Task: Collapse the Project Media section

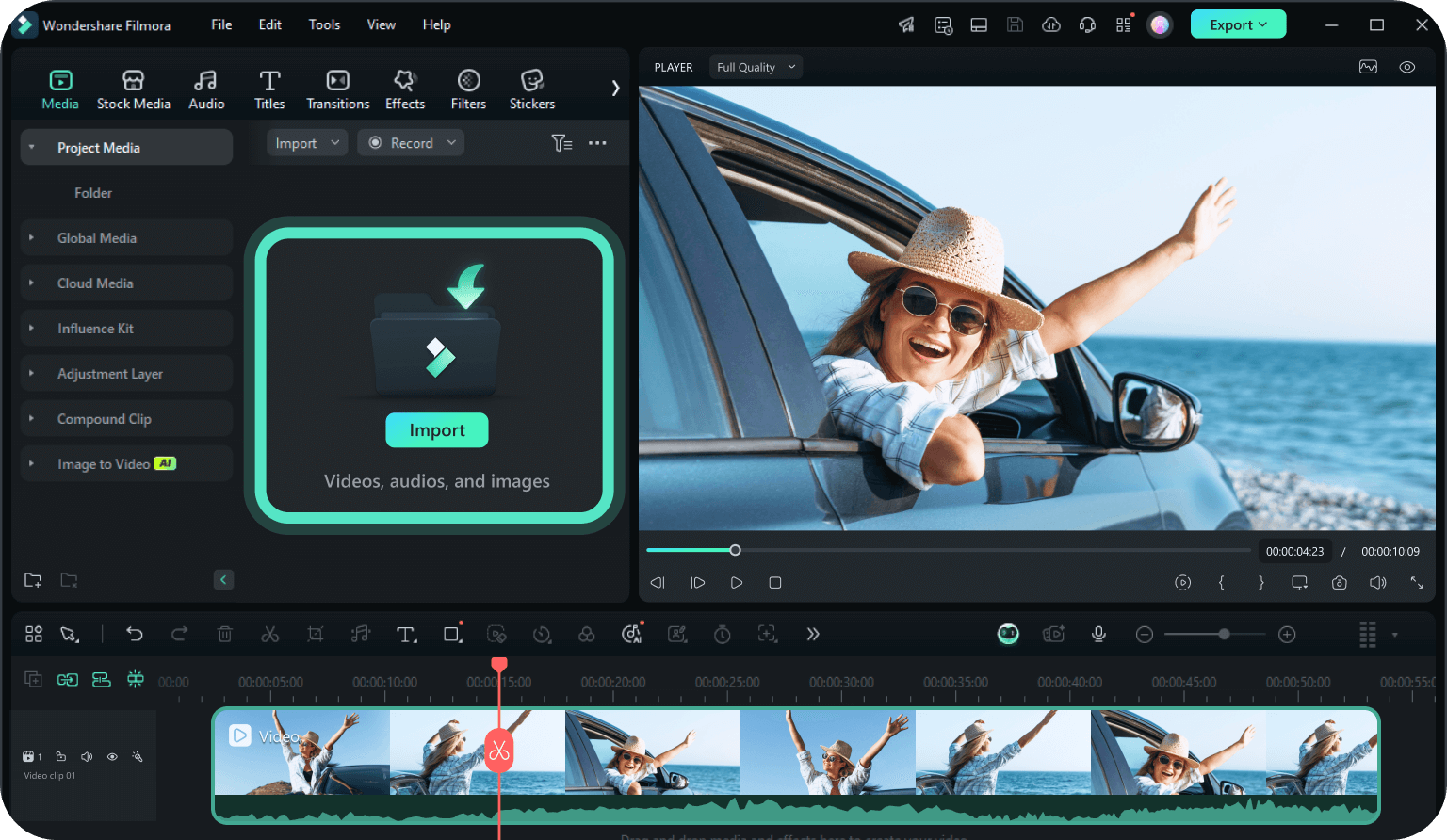Action: (32, 148)
